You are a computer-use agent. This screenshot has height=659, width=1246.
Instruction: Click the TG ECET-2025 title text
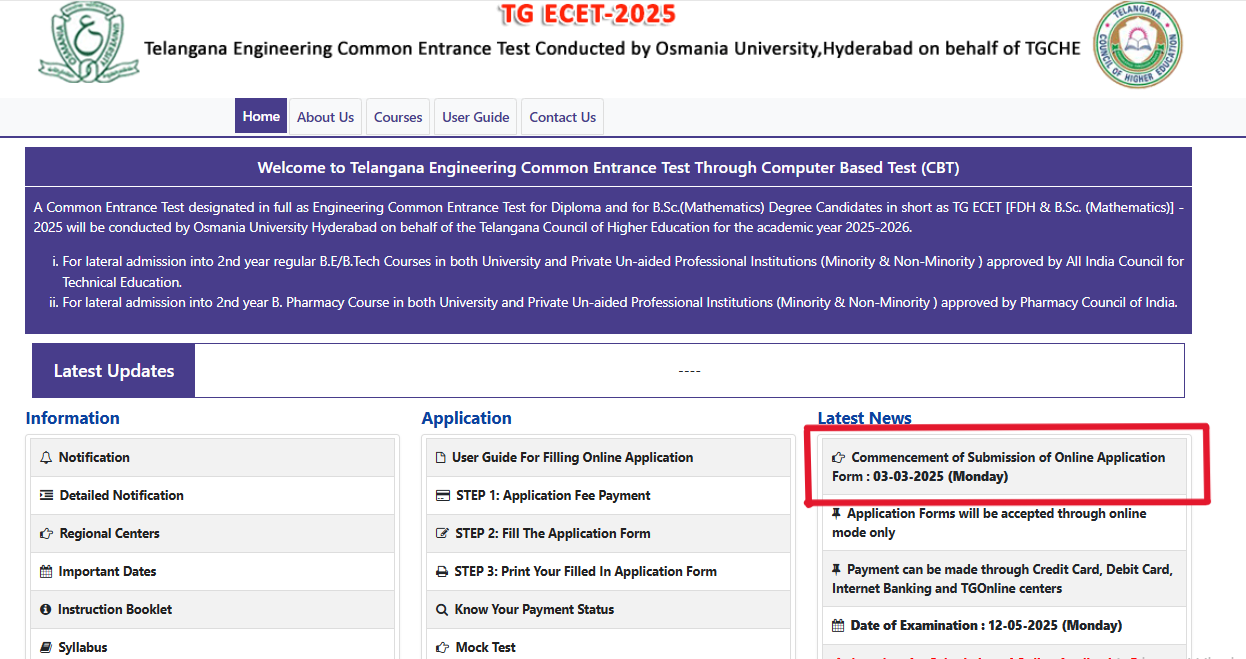(588, 15)
